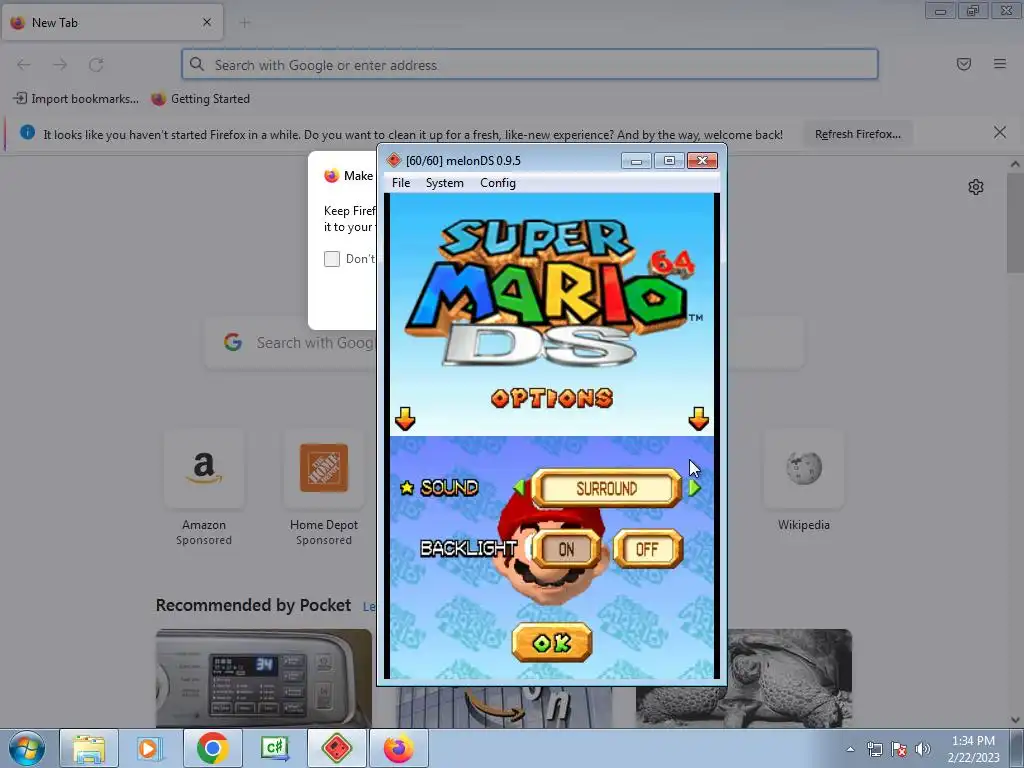Focus the Firefox address bar
This screenshot has width=1024, height=768.
point(530,64)
